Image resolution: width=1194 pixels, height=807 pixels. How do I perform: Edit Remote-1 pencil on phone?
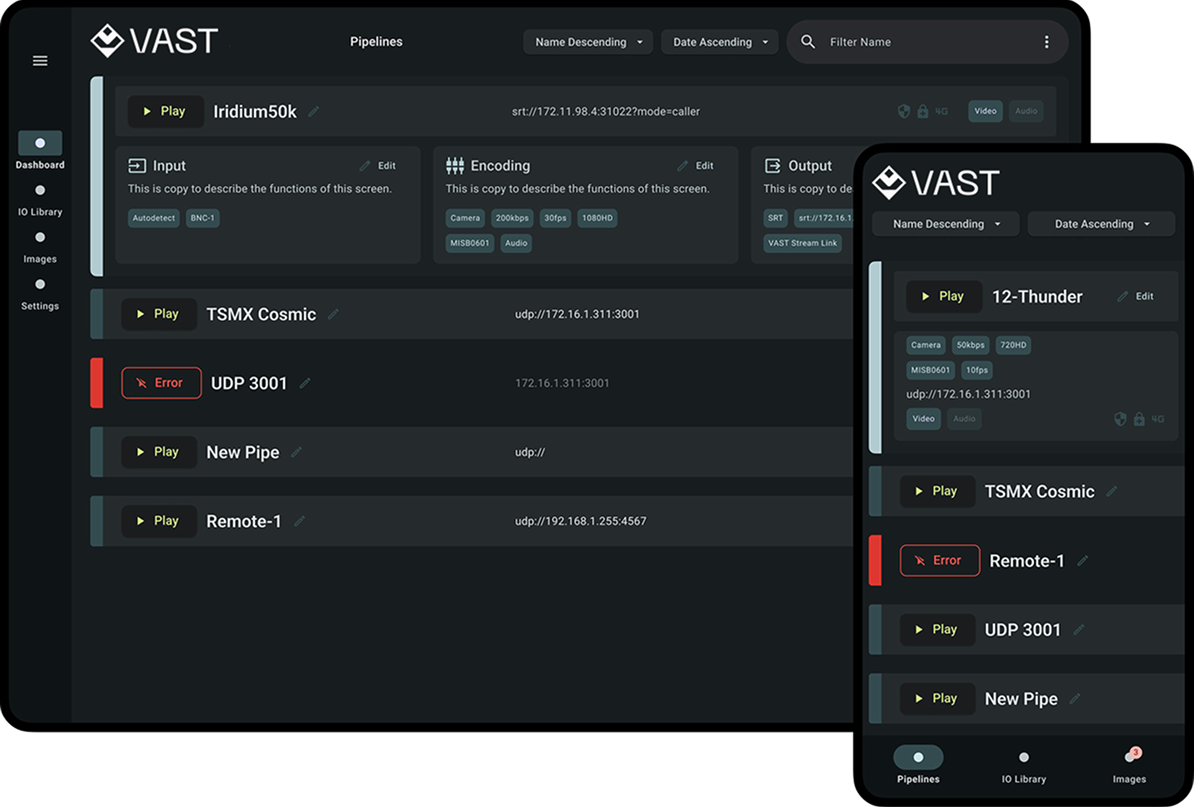(1083, 561)
